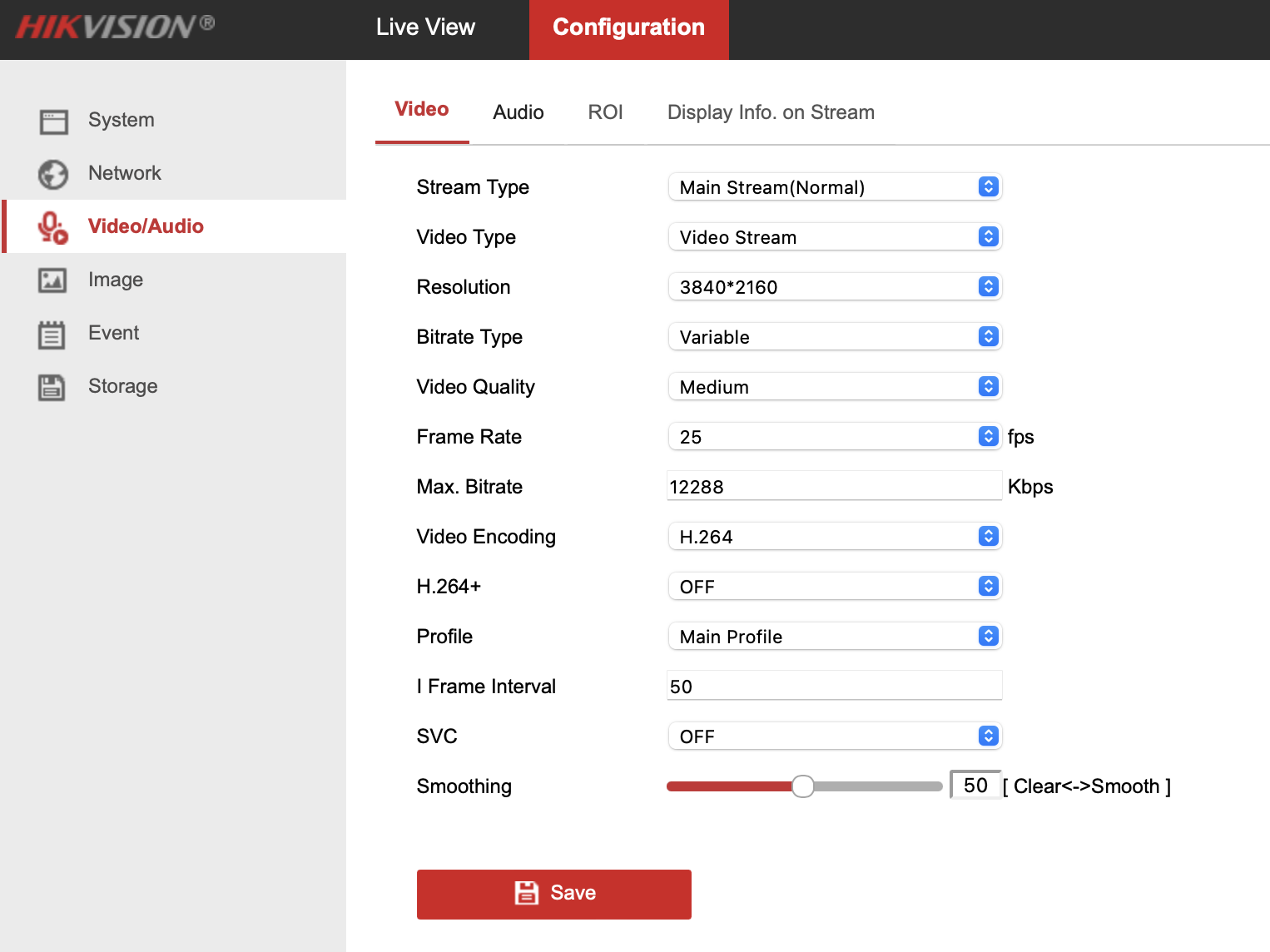Click the save disk icon on Save button

[526, 892]
